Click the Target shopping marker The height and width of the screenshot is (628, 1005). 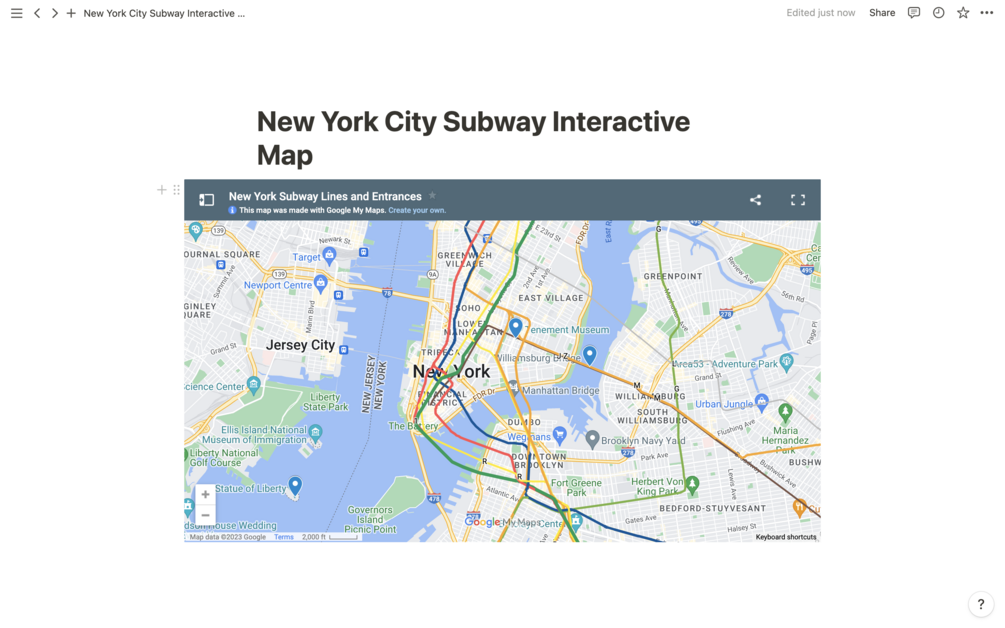coord(329,256)
